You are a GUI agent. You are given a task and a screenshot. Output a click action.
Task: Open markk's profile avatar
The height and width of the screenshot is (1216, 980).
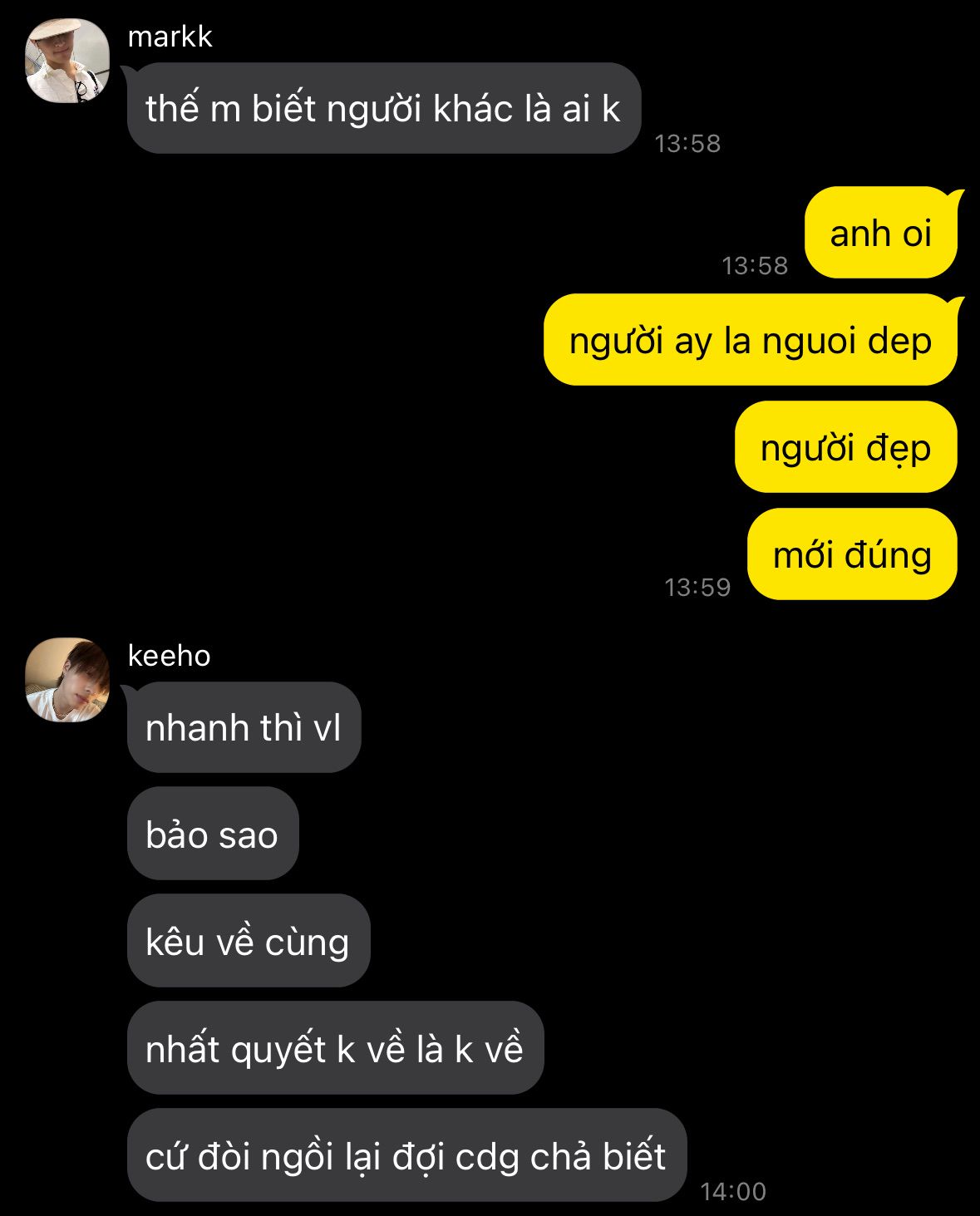(x=68, y=61)
